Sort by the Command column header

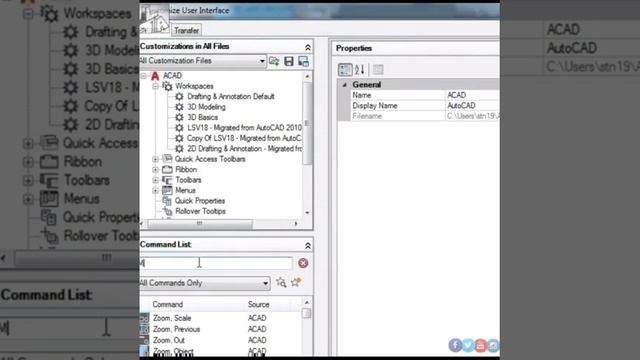[x=167, y=304]
